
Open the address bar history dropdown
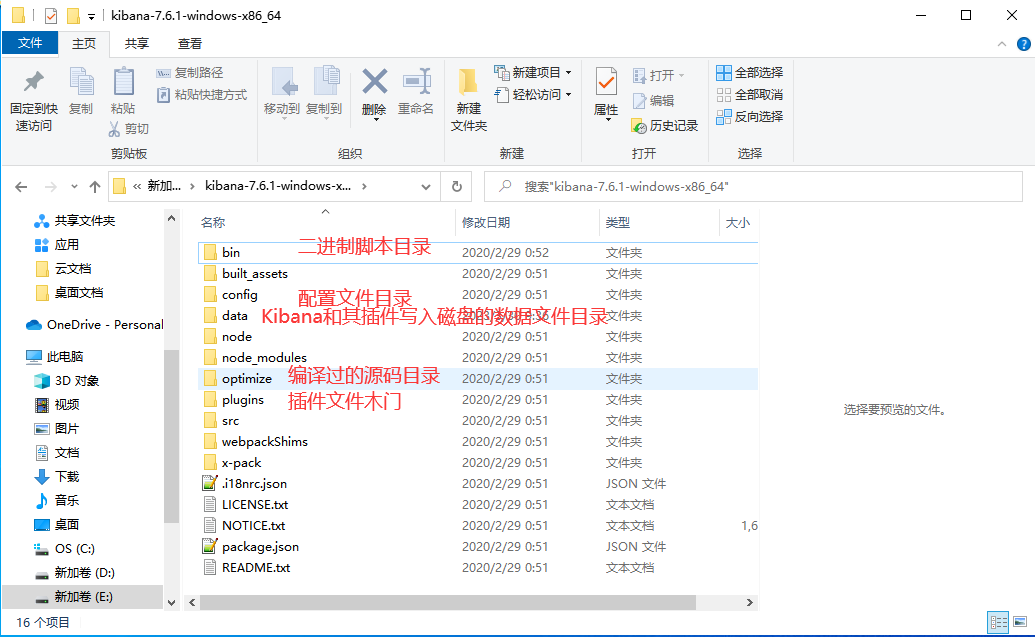pos(426,187)
